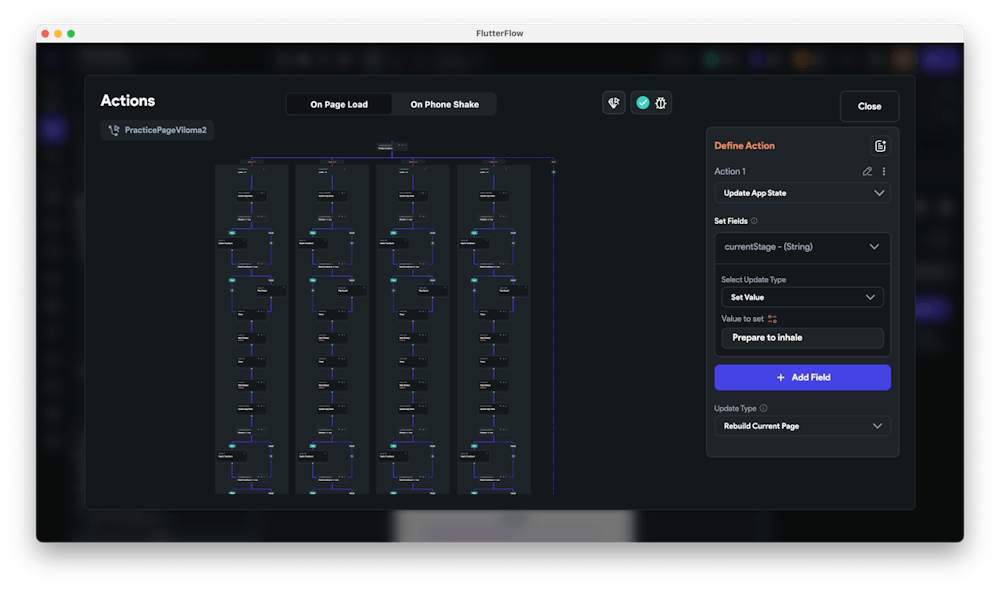
Task: Click the Action 1 label
Action: point(730,172)
